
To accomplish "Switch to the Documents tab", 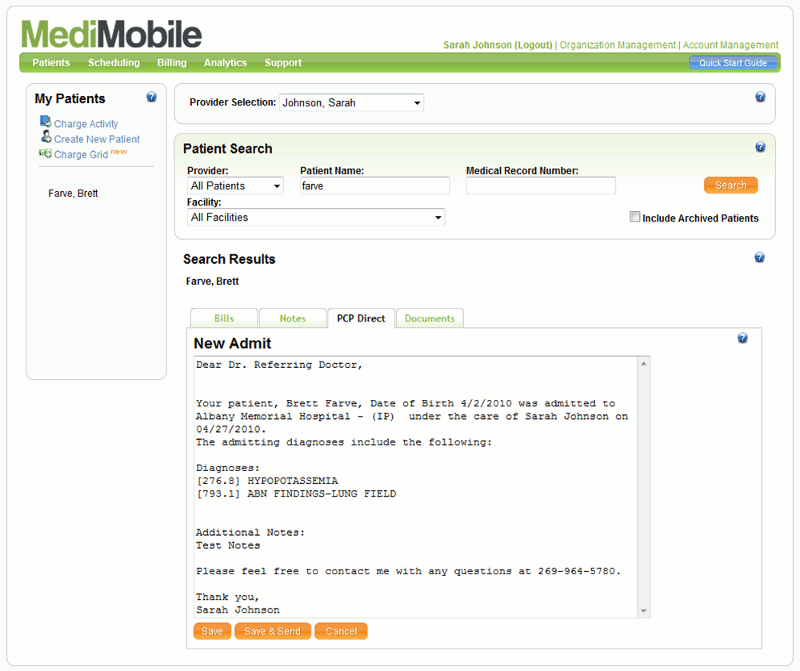I will pos(430,318).
